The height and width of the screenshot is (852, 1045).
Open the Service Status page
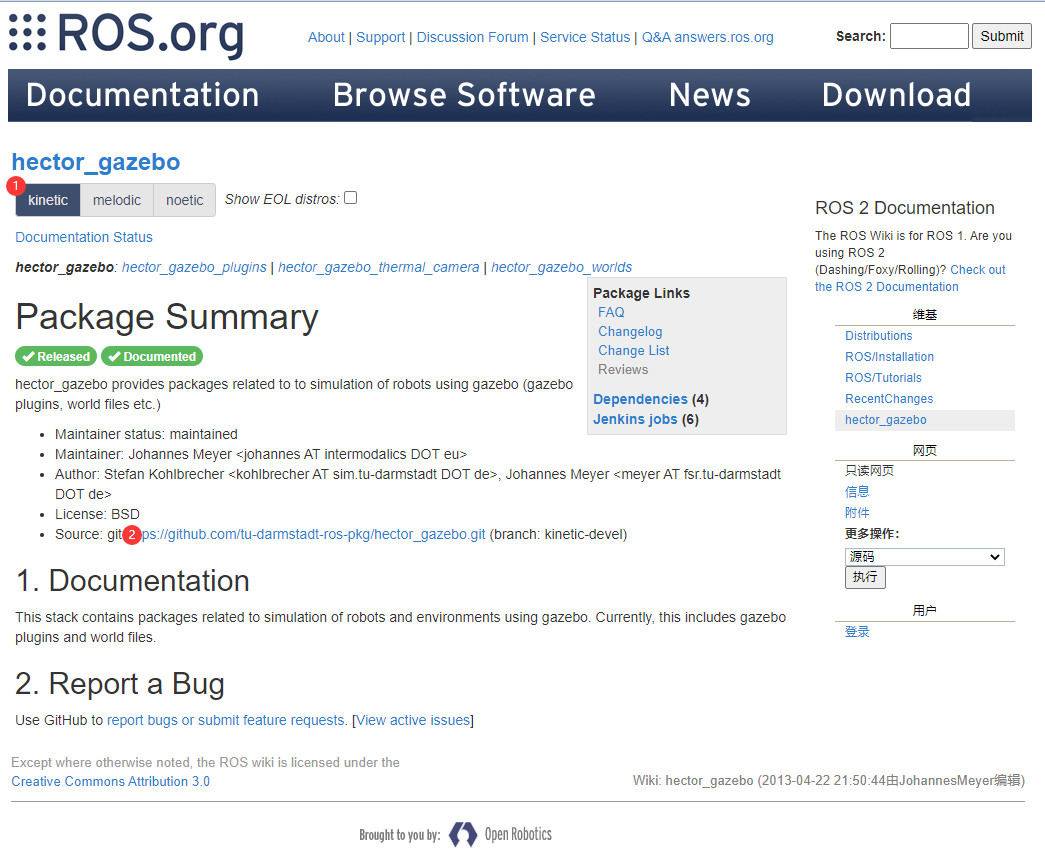click(x=585, y=36)
